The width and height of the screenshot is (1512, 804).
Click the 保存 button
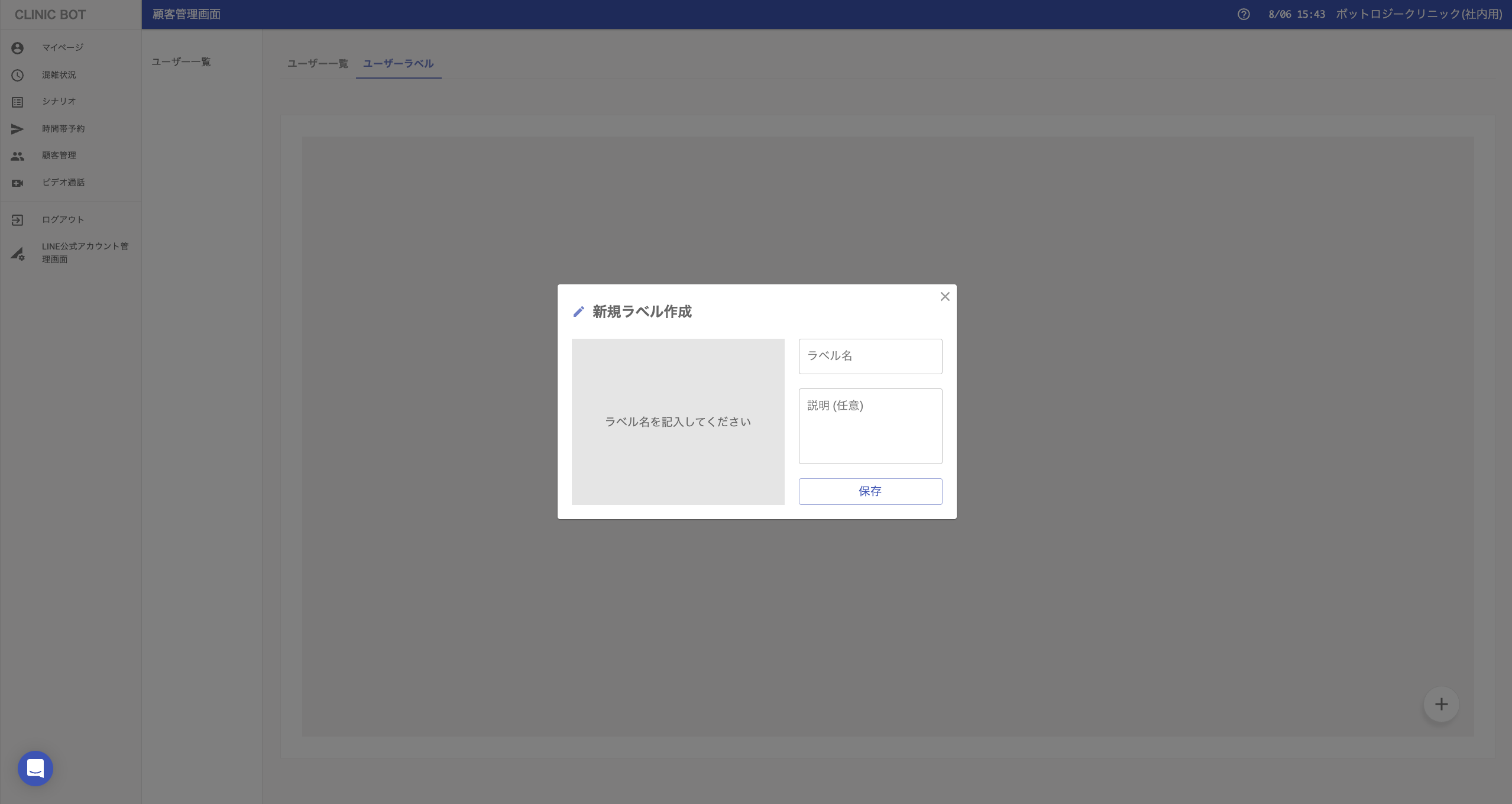tap(870, 491)
